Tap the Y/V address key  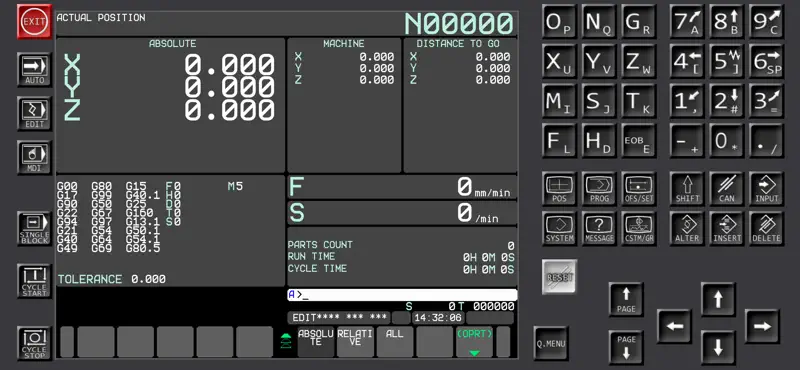[x=599, y=61]
